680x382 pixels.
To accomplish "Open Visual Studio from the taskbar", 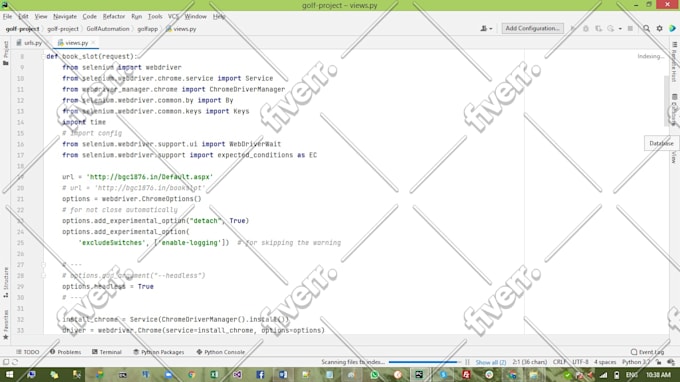I will pyautogui.click(x=237, y=375).
